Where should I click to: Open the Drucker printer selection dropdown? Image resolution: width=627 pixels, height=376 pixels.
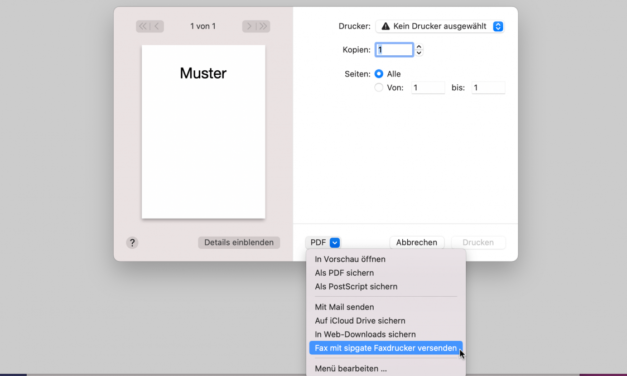440,26
